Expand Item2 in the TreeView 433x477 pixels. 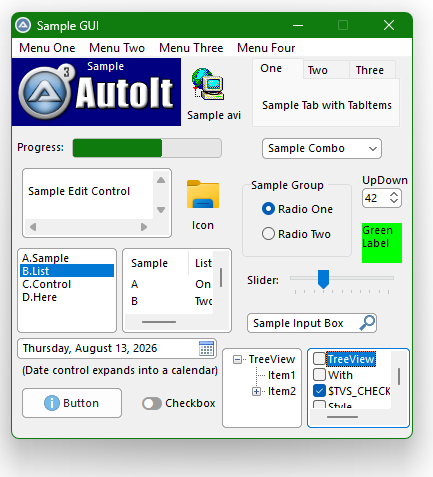tap(256, 391)
